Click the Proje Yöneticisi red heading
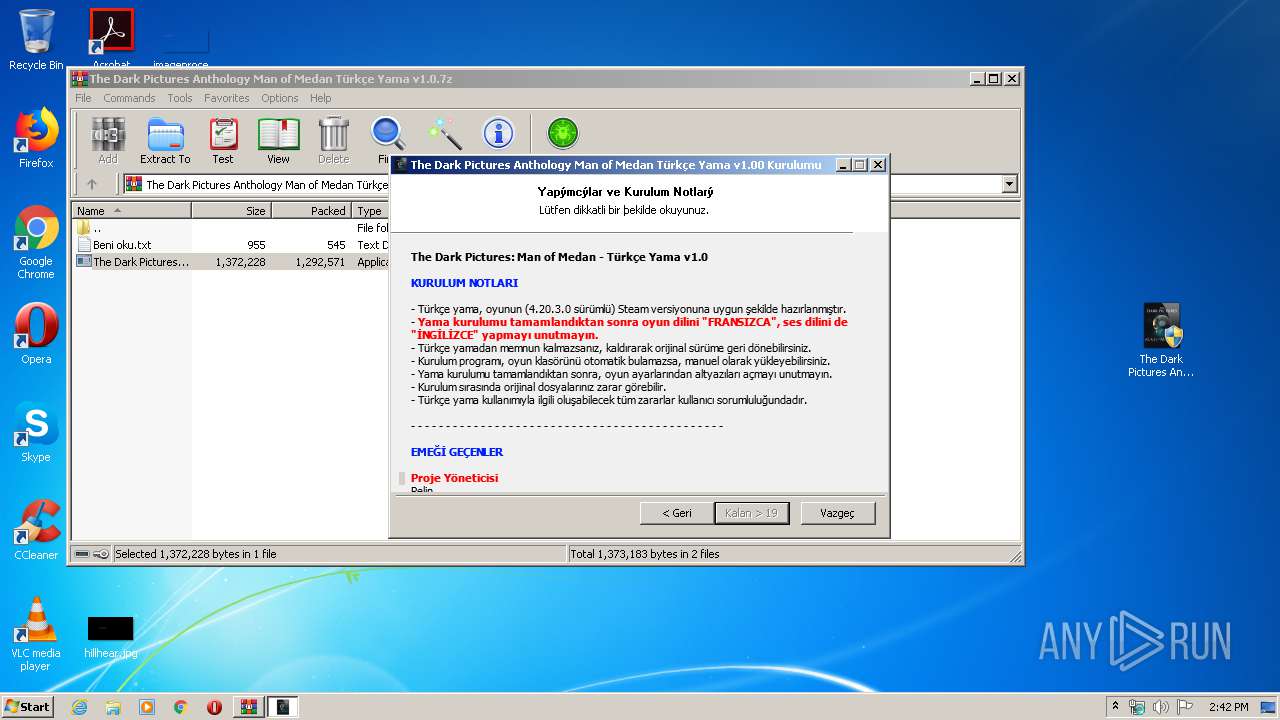Viewport: 1280px width, 720px height. pos(454,478)
